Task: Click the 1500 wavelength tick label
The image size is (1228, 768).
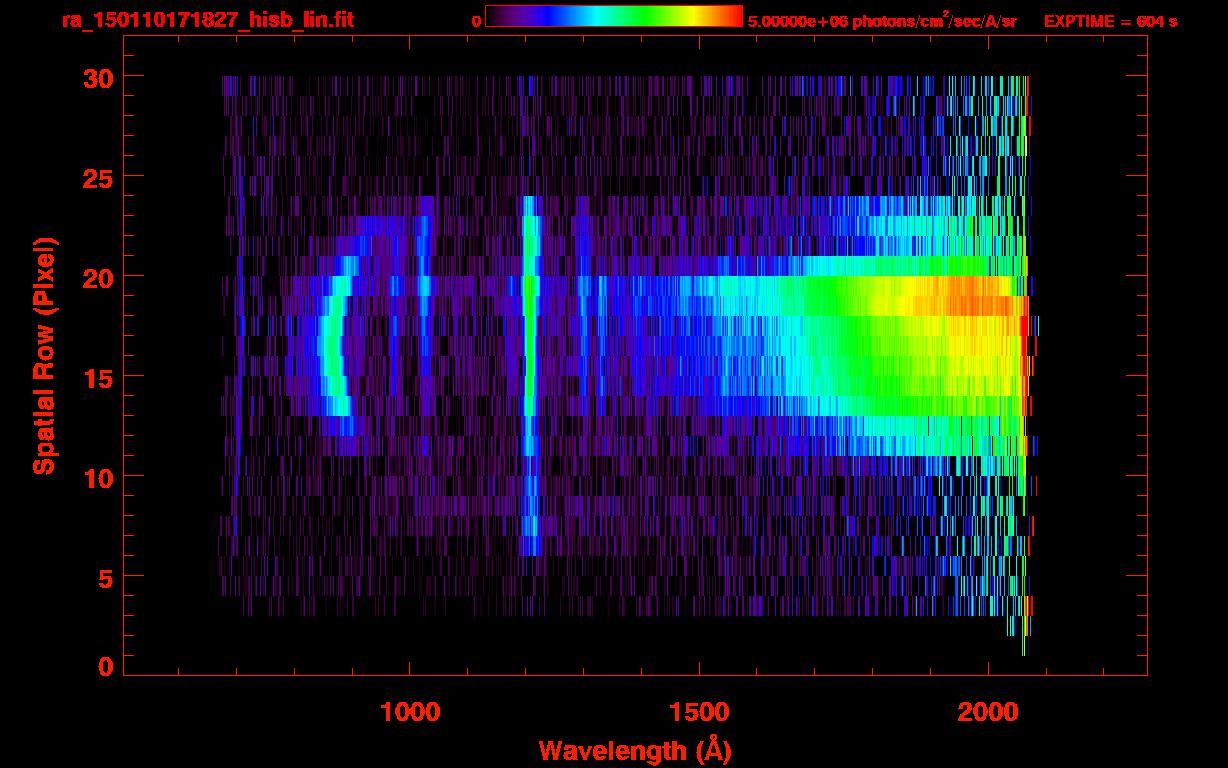Action: point(699,713)
